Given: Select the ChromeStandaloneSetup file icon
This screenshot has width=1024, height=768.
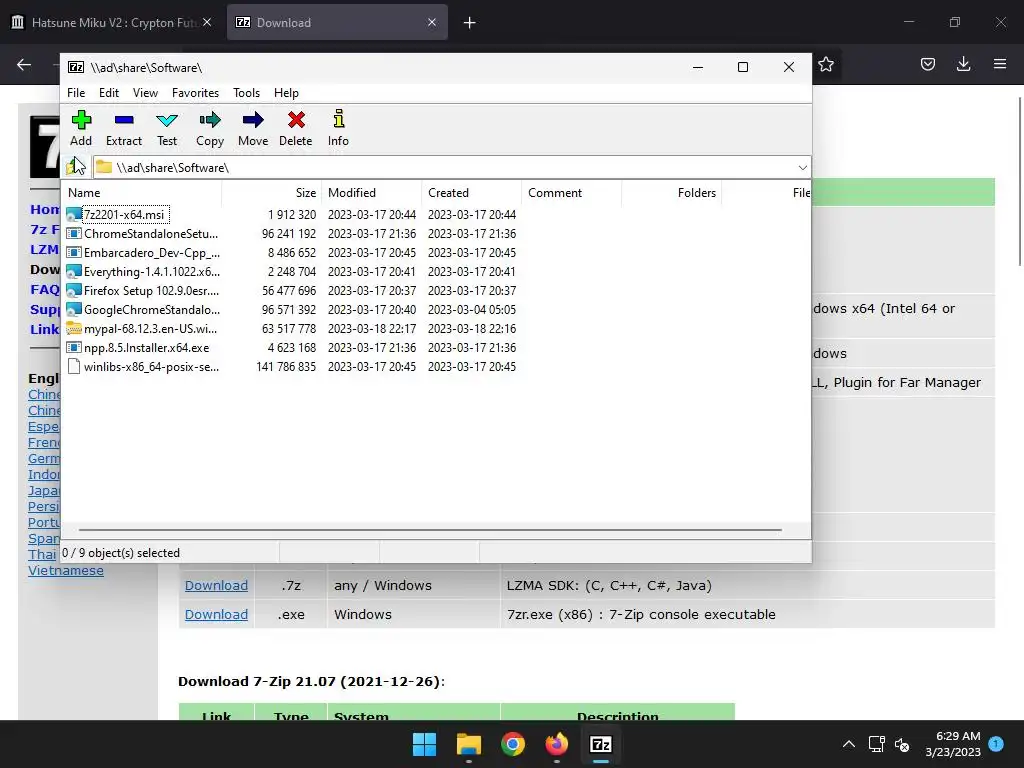Looking at the screenshot, I should 74,233.
